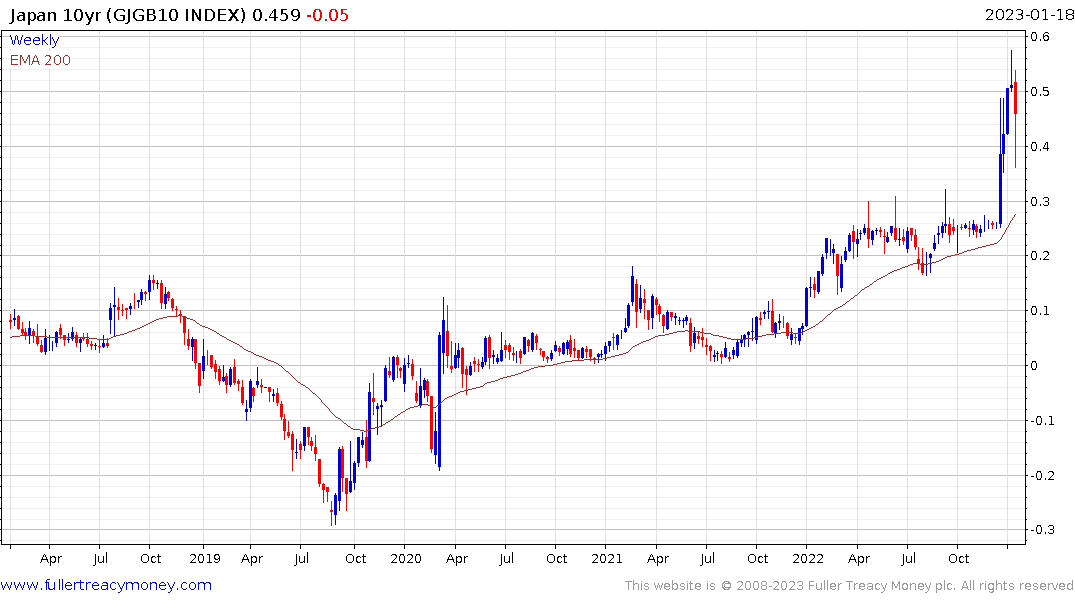Click the '0.3' y-axis label
Screen dimensions: 1075x600
[1040, 202]
